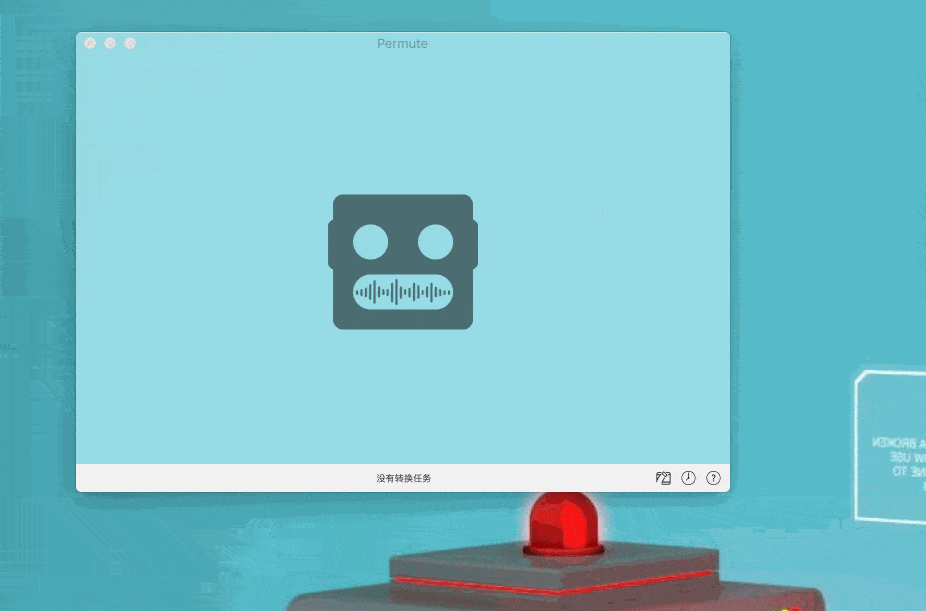
Task: Close the Permute window
Action: click(90, 43)
